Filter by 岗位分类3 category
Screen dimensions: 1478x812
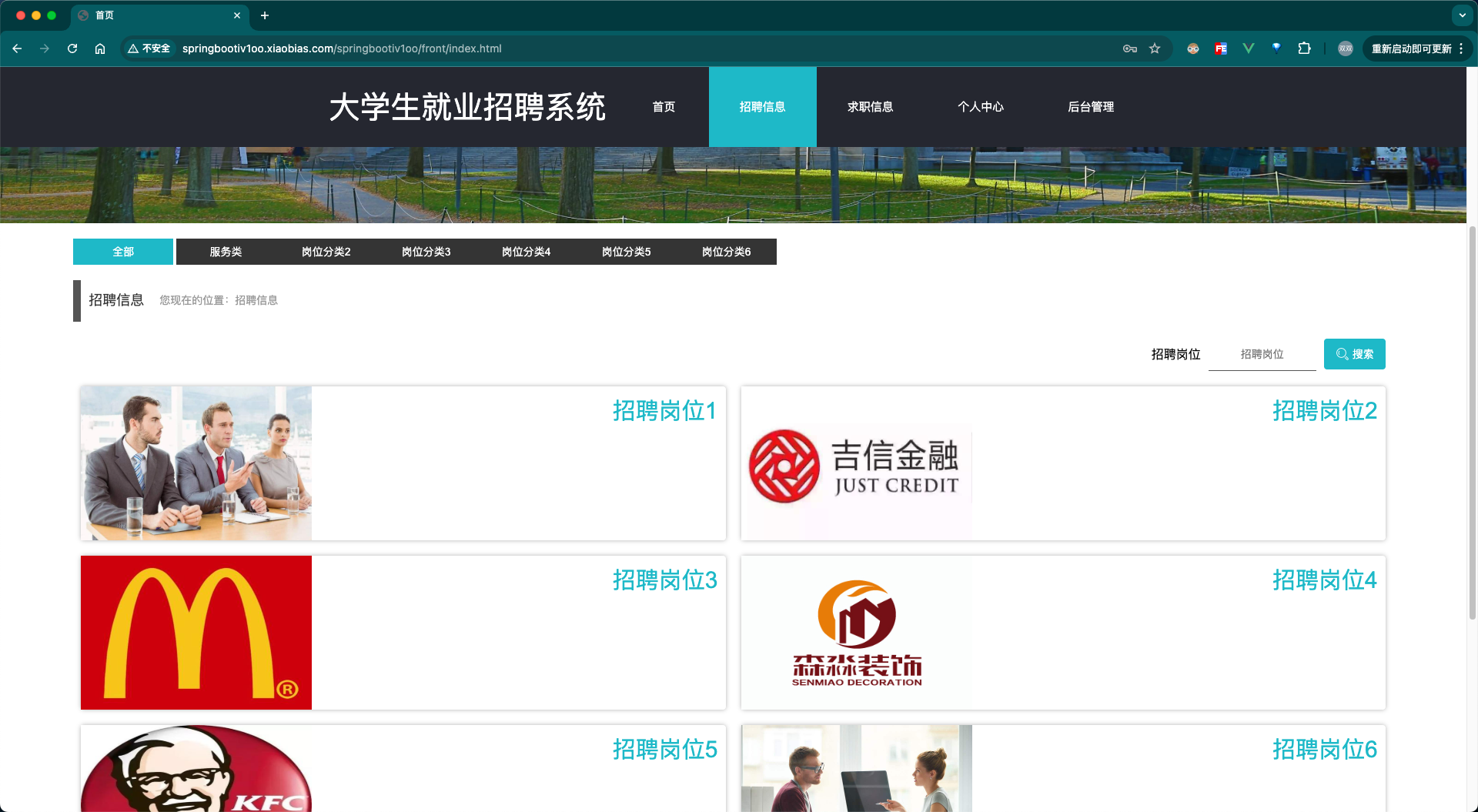[x=426, y=252]
